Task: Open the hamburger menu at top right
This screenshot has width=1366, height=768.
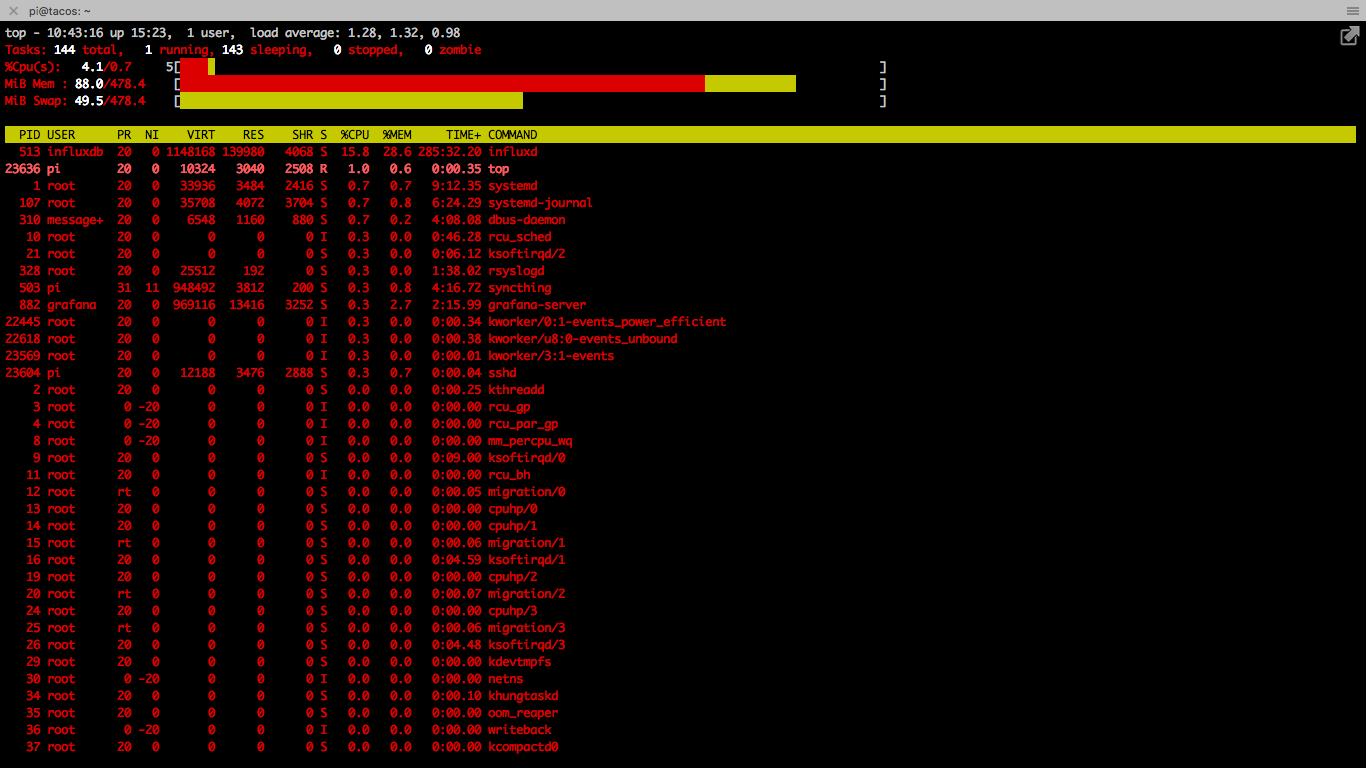Action: (x=1352, y=10)
